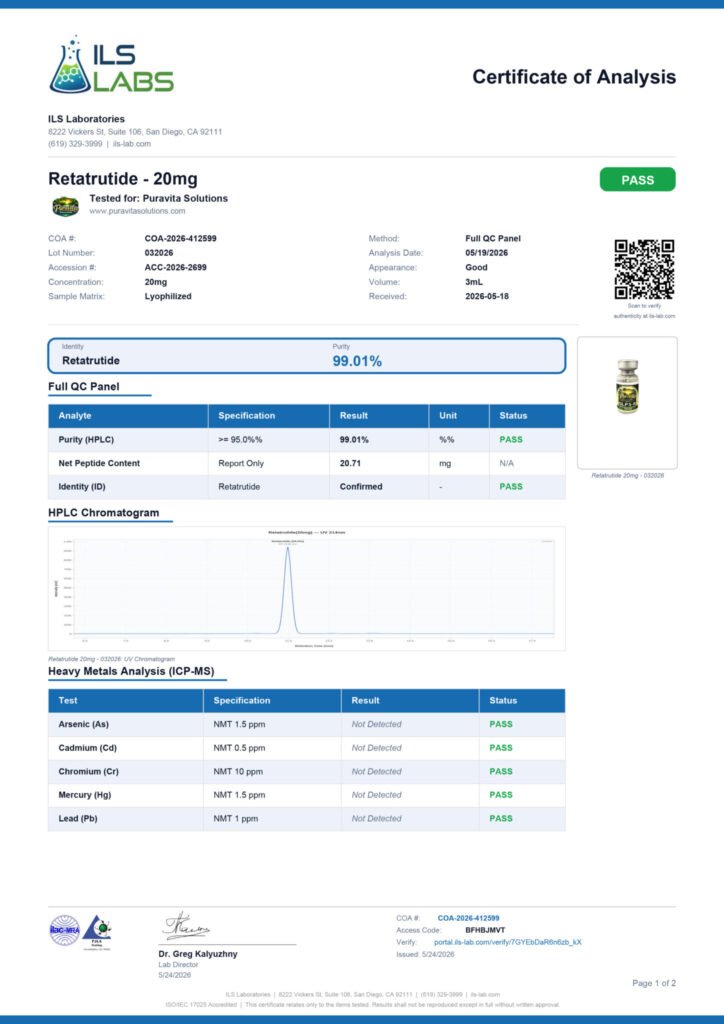This screenshot has height=1024, width=724.
Task: Click the Received date 2026-05-18
Action: coord(487,296)
